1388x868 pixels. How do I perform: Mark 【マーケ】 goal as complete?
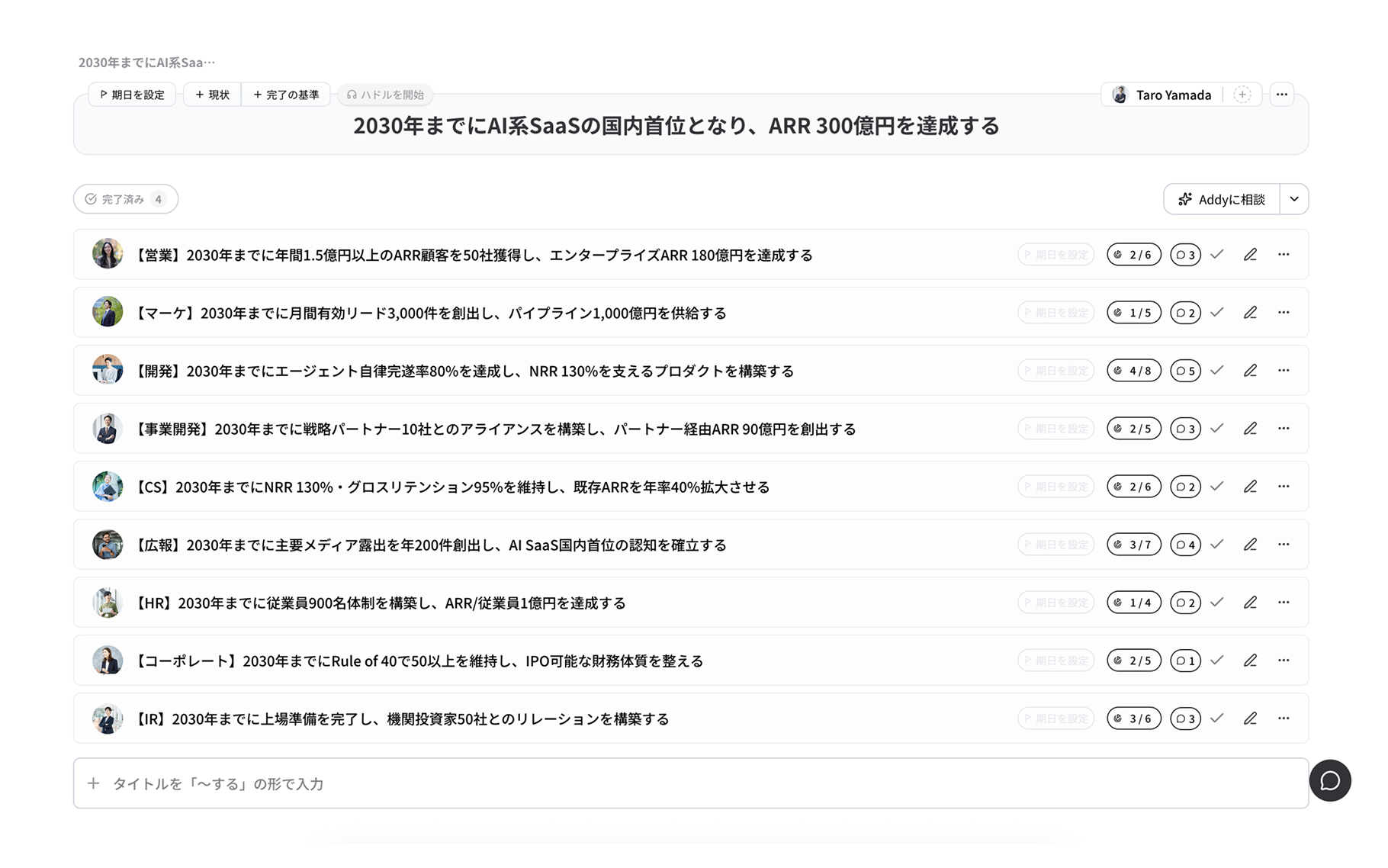[1217, 313]
